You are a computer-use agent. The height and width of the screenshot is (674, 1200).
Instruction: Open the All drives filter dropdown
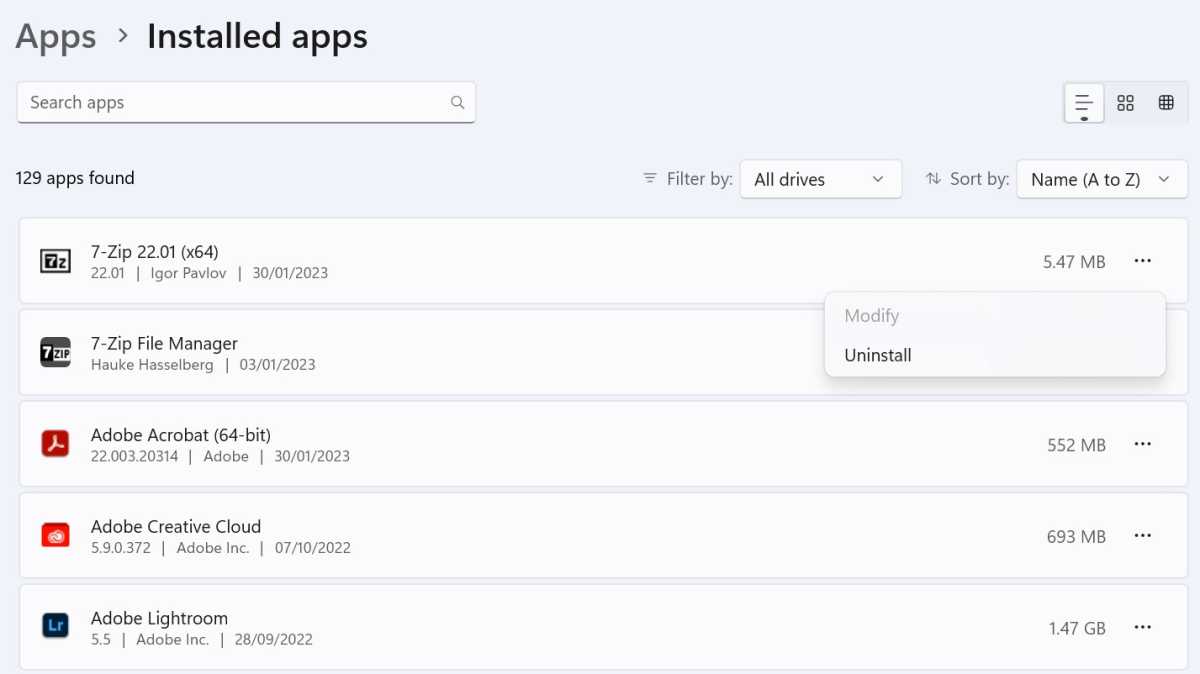coord(821,179)
